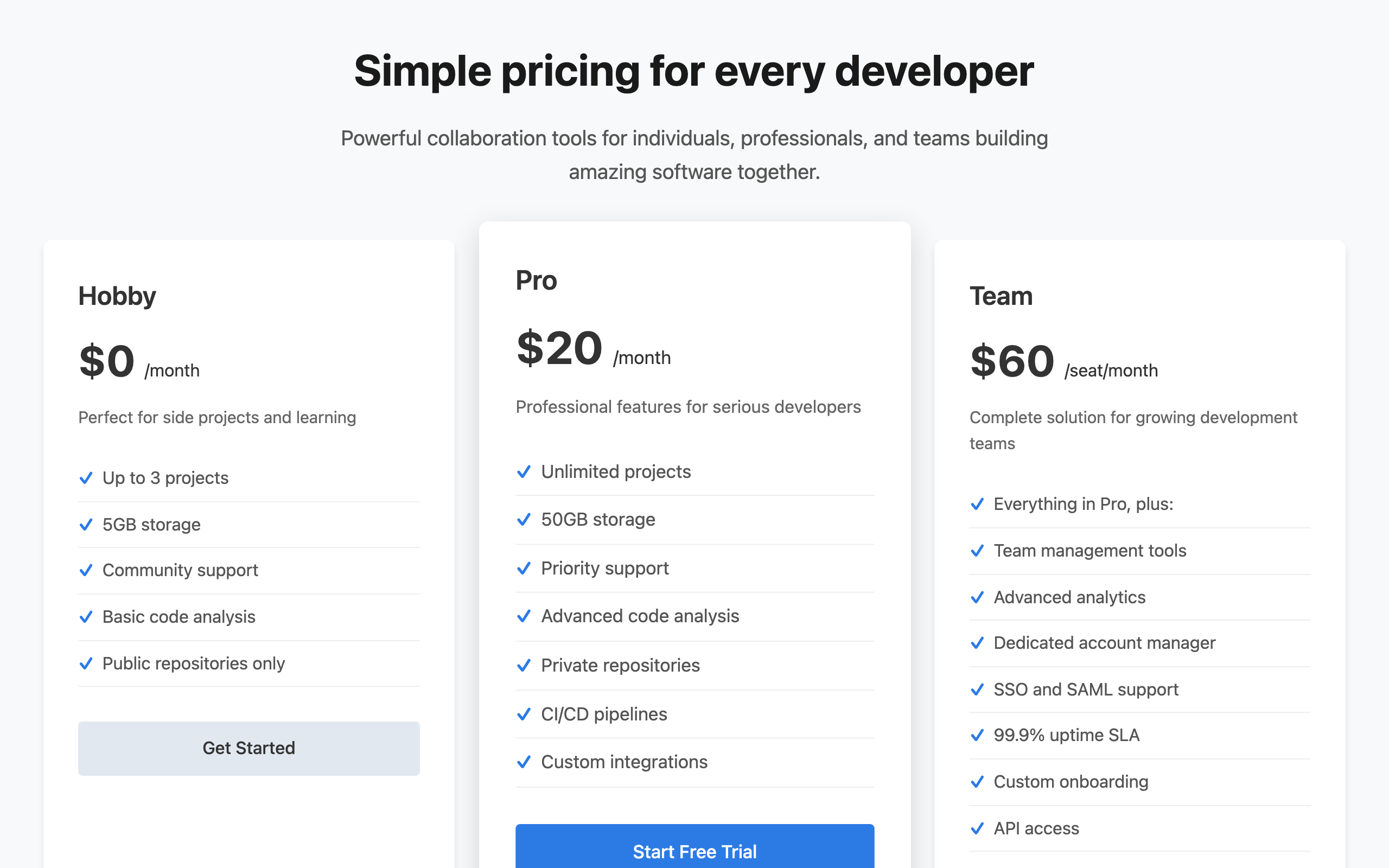Select the Hobby plan heading
The width and height of the screenshot is (1389, 868).
[x=117, y=297]
